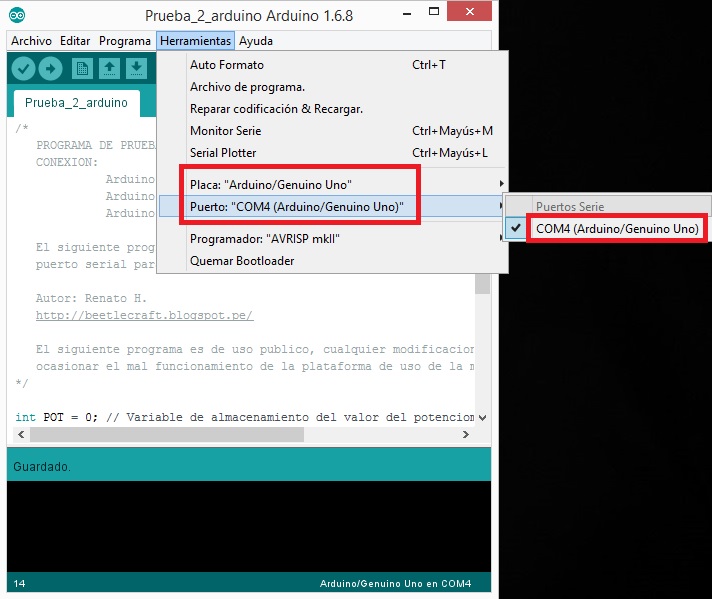Click the Upload arrow icon
The width and height of the screenshot is (712, 599).
(x=50, y=69)
